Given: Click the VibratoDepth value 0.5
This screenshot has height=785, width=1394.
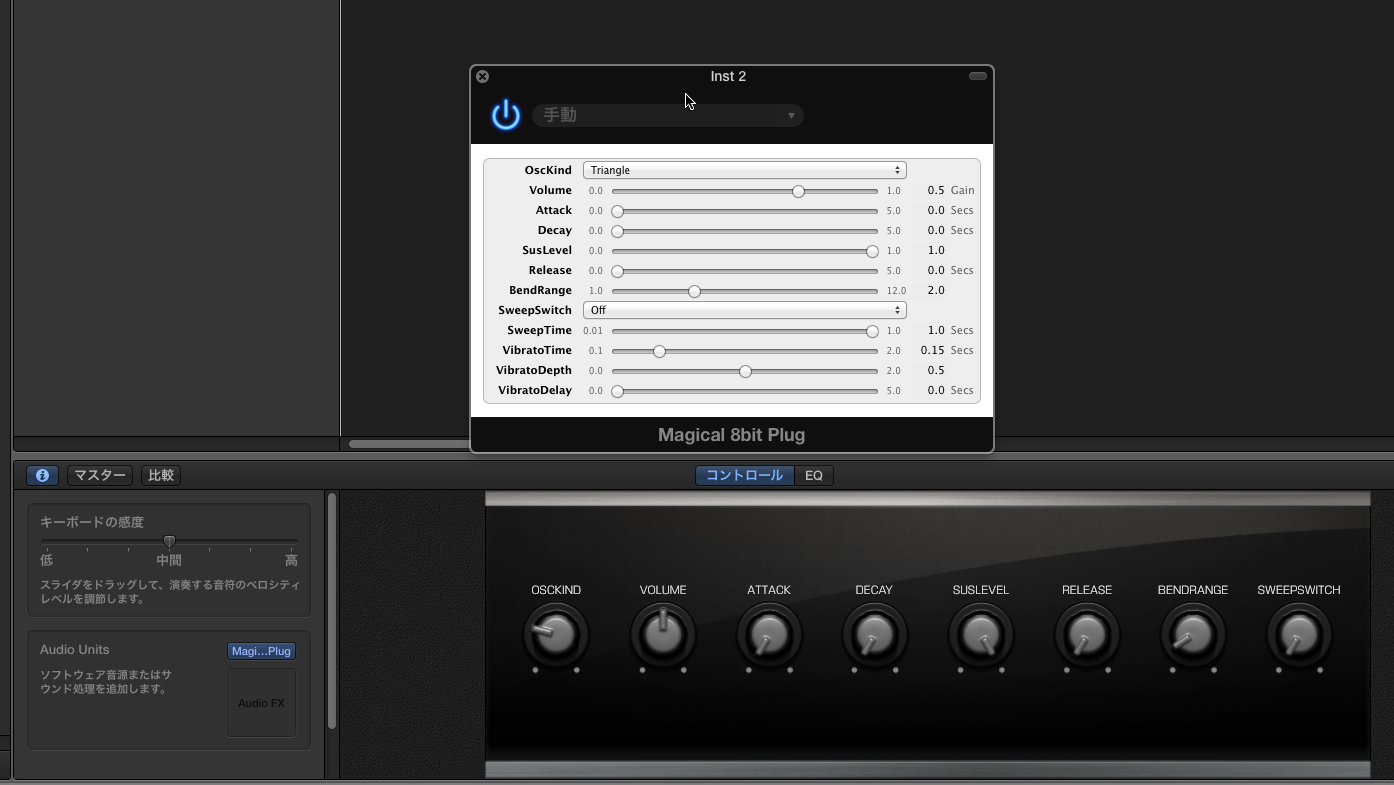Looking at the screenshot, I should click(x=935, y=370).
